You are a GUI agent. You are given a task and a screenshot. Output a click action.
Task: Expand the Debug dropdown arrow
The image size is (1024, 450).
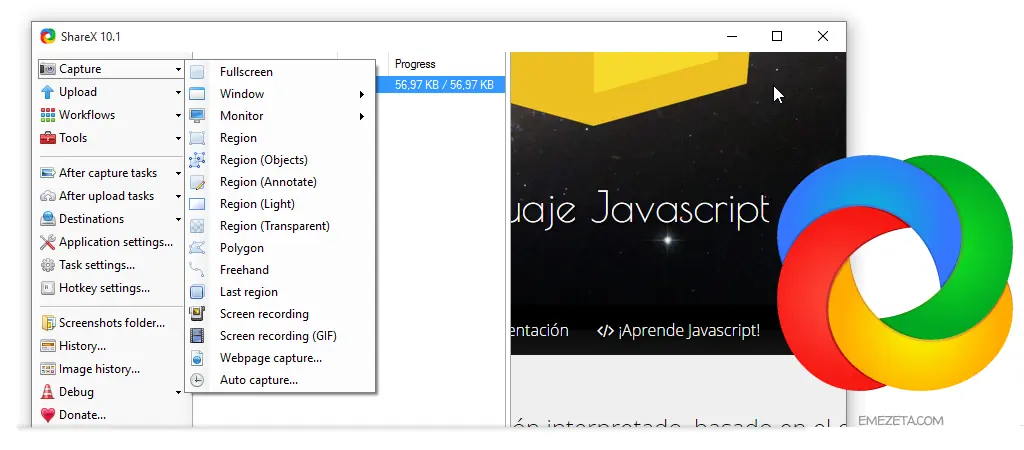(178, 393)
